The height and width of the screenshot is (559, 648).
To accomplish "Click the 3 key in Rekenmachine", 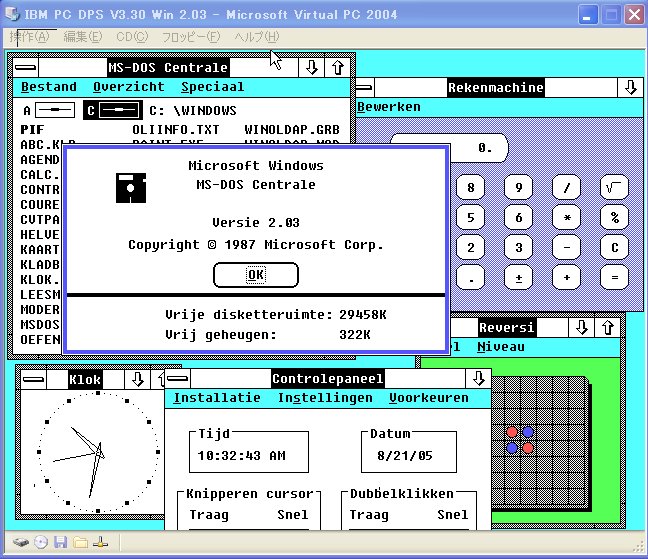I will [519, 247].
